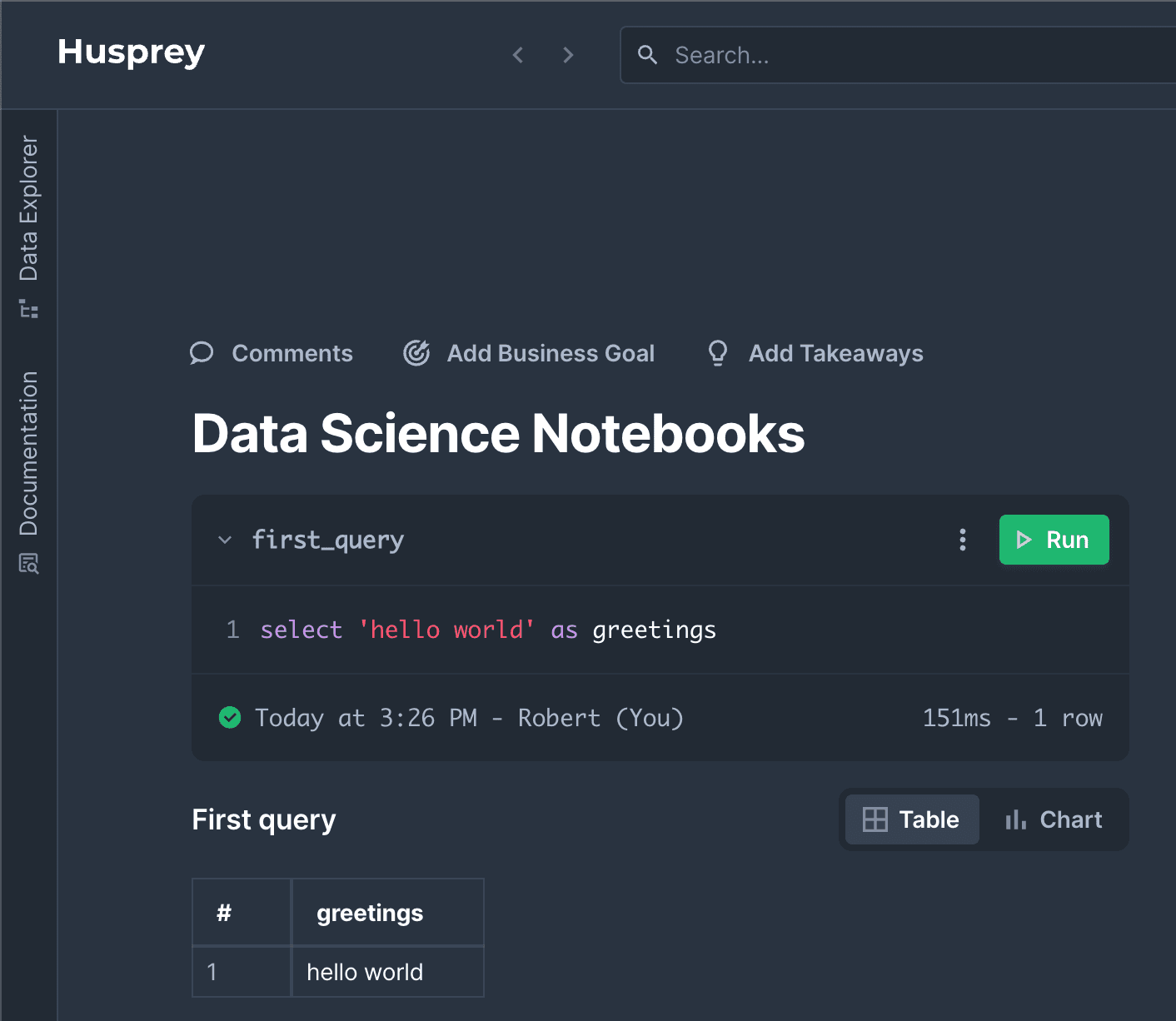The image size is (1176, 1021).
Task: Click the forward navigation chevron
Action: [x=568, y=54]
